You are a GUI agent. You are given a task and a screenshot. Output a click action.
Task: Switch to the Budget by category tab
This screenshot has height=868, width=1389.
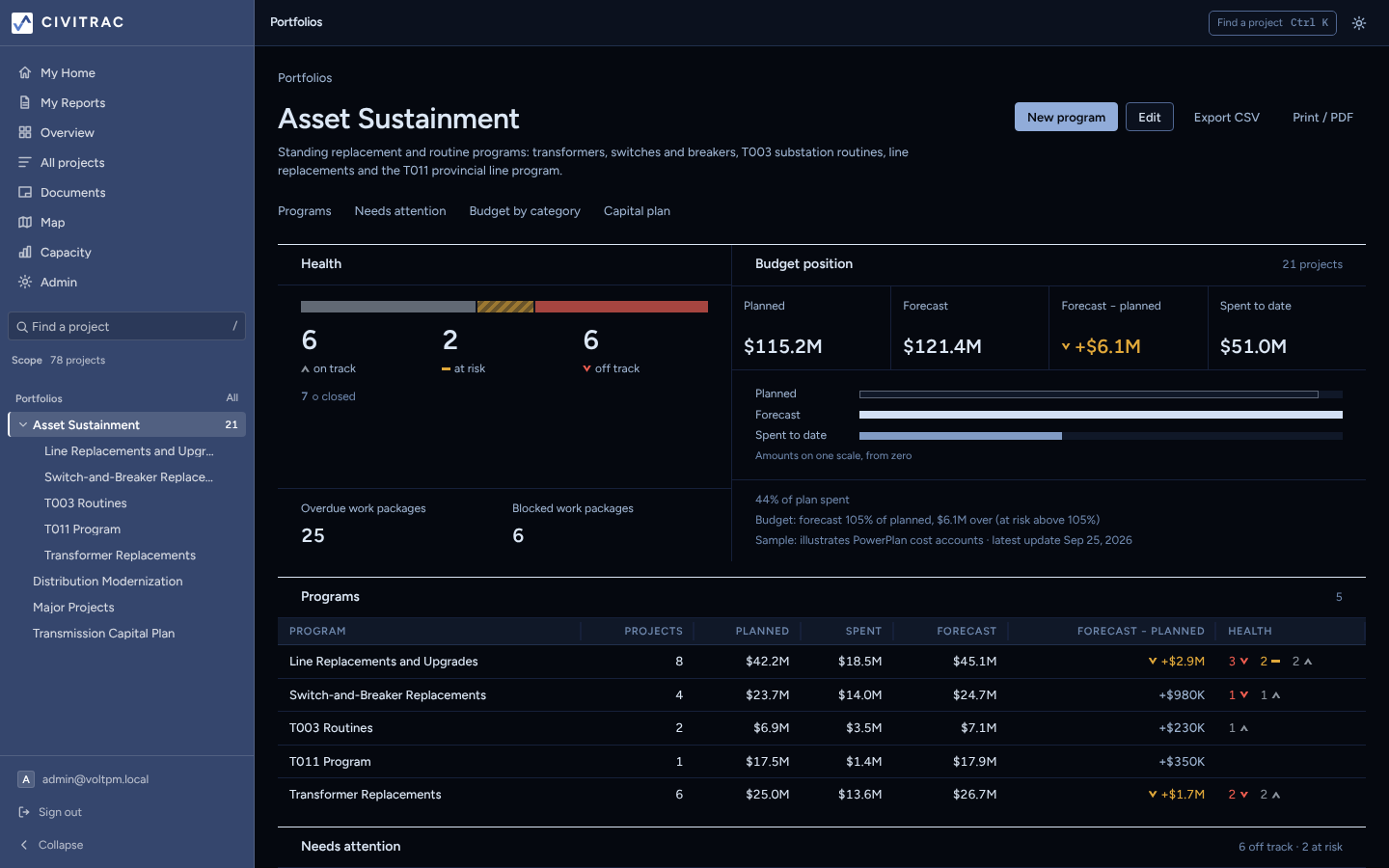click(x=525, y=211)
